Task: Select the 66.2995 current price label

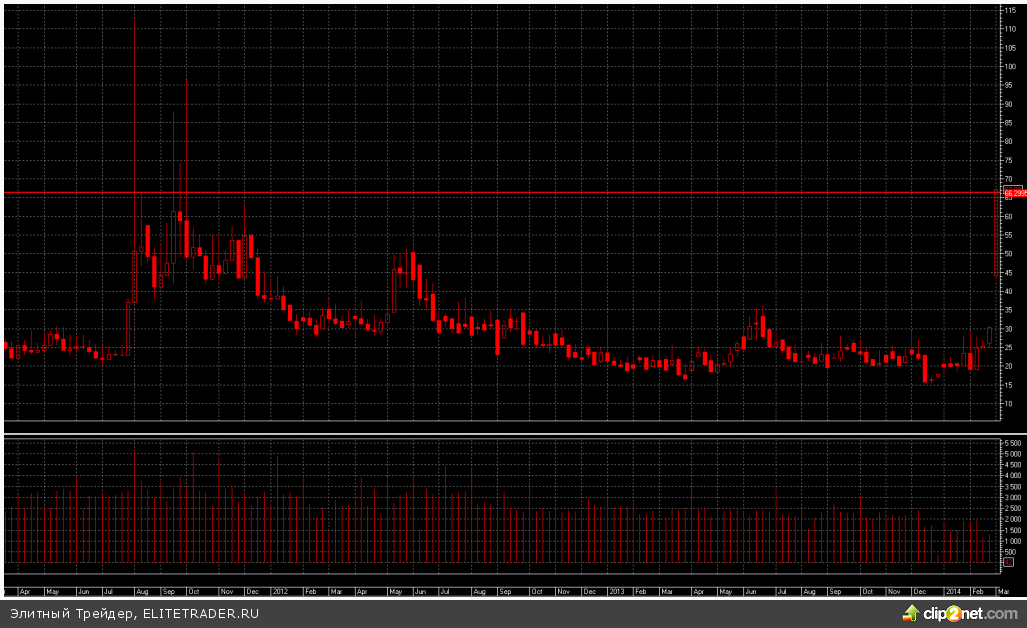Action: pos(1014,192)
